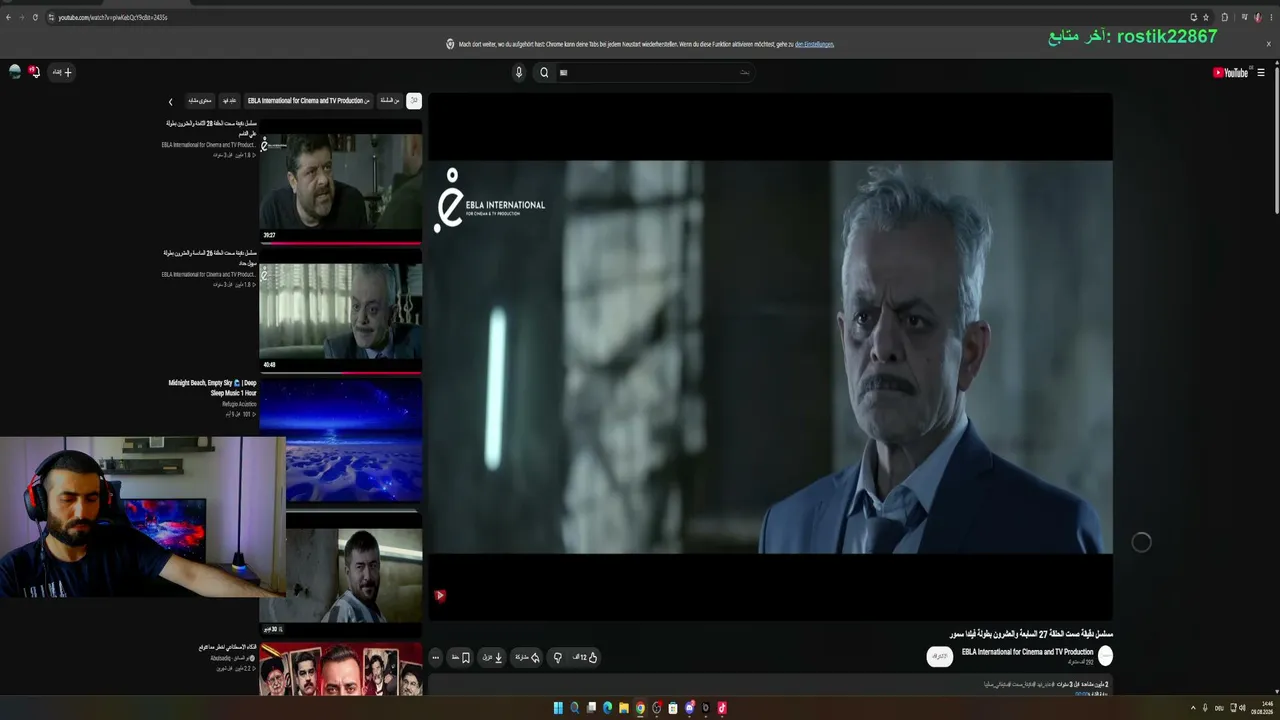Select the 'محتوى مشابه' filter chip

click(x=200, y=101)
